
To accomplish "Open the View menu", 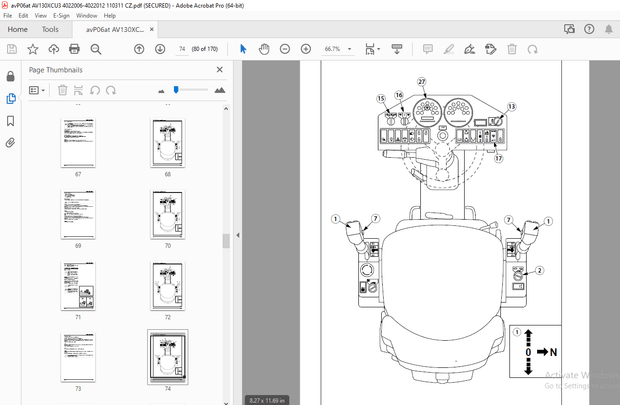I will click(40, 15).
